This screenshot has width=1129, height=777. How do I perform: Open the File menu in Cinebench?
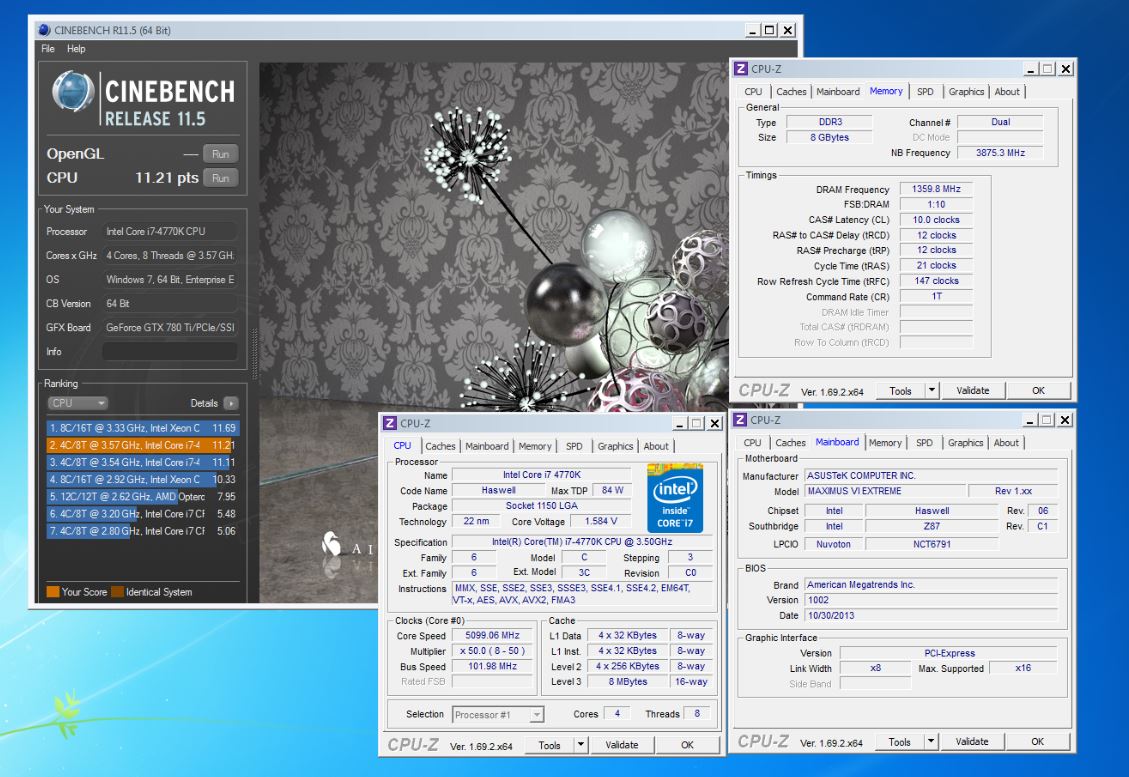tap(48, 49)
